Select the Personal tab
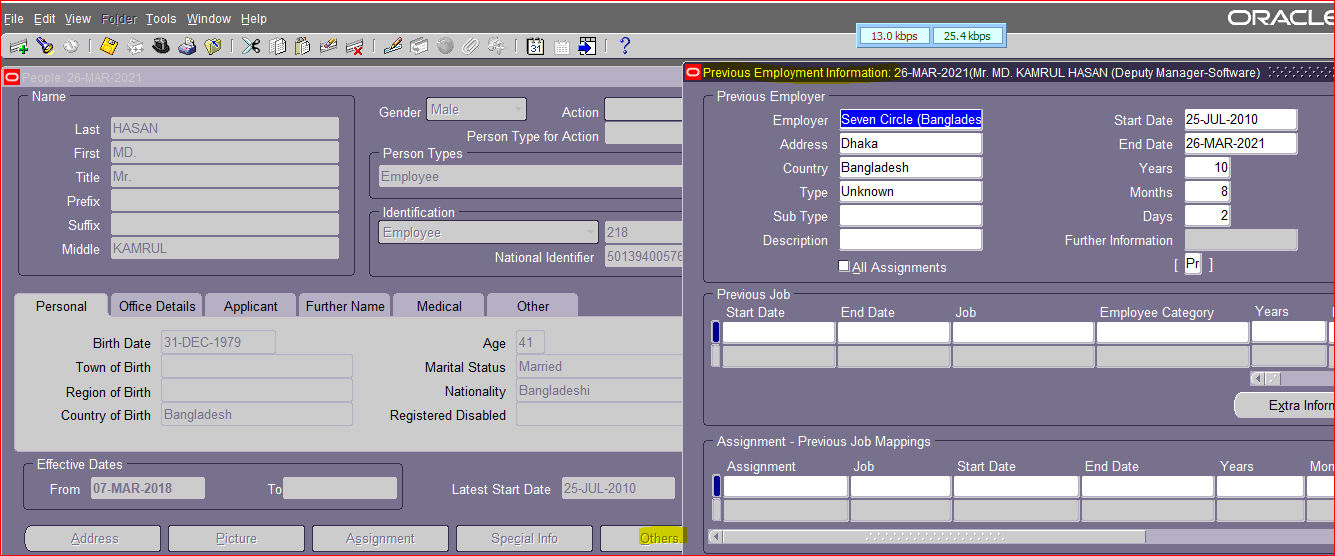 coord(61,306)
